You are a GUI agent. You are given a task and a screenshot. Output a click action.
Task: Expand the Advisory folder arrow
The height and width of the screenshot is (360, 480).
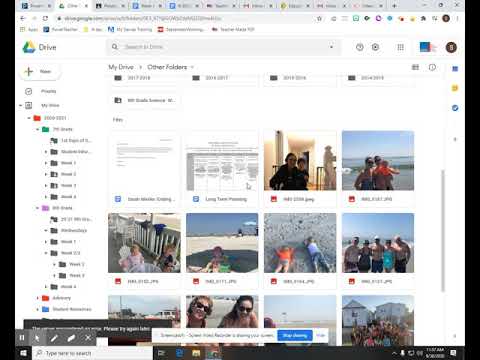37,298
